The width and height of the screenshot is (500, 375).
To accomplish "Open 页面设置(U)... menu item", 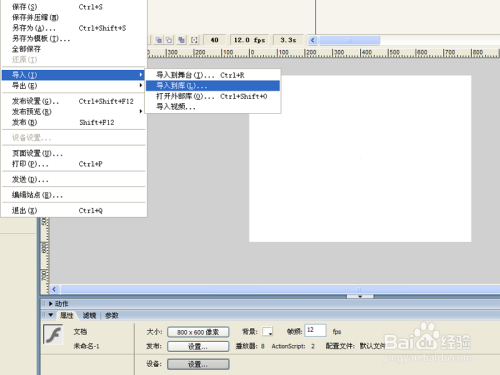I will point(74,153).
